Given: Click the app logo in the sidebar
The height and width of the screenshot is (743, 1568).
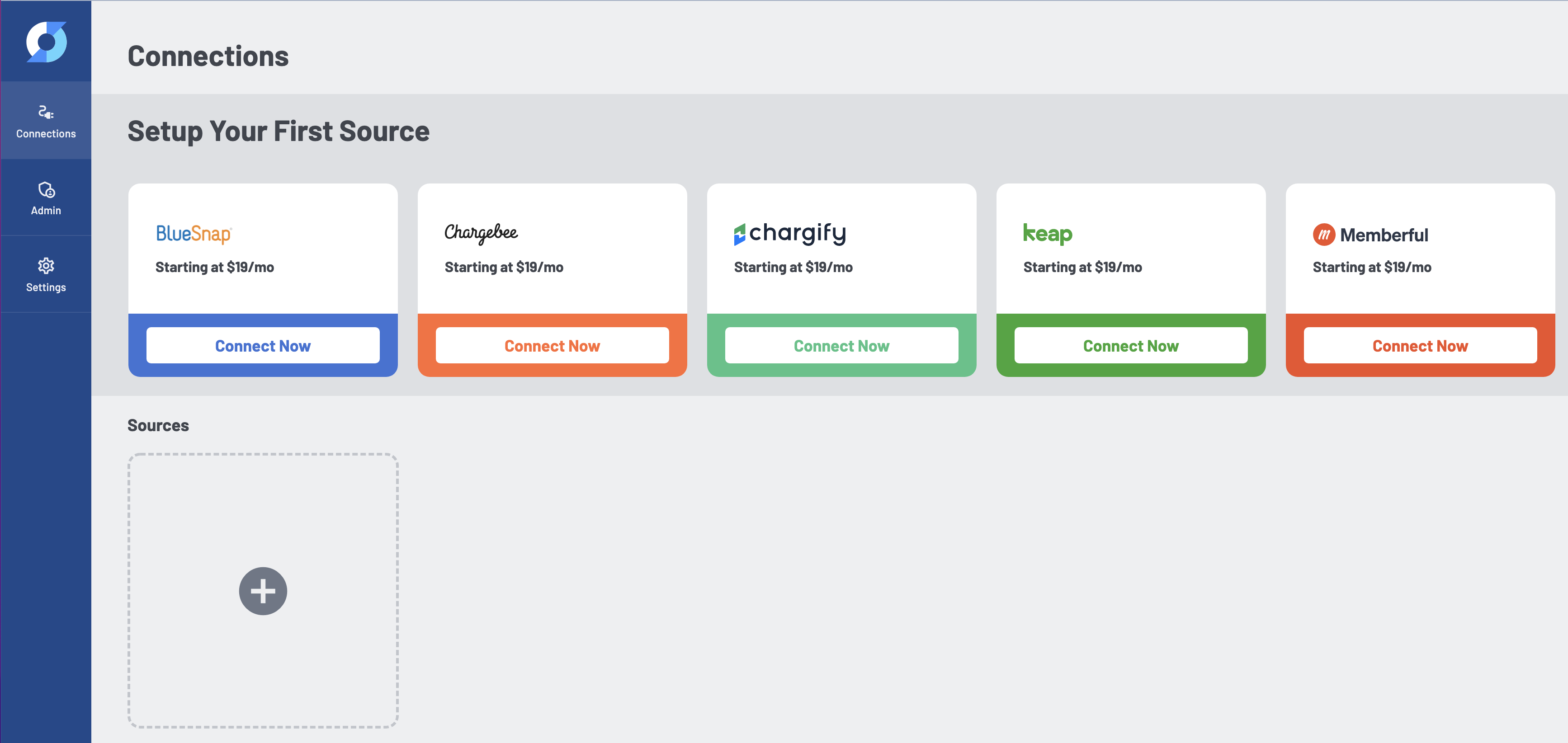Looking at the screenshot, I should click(x=46, y=42).
